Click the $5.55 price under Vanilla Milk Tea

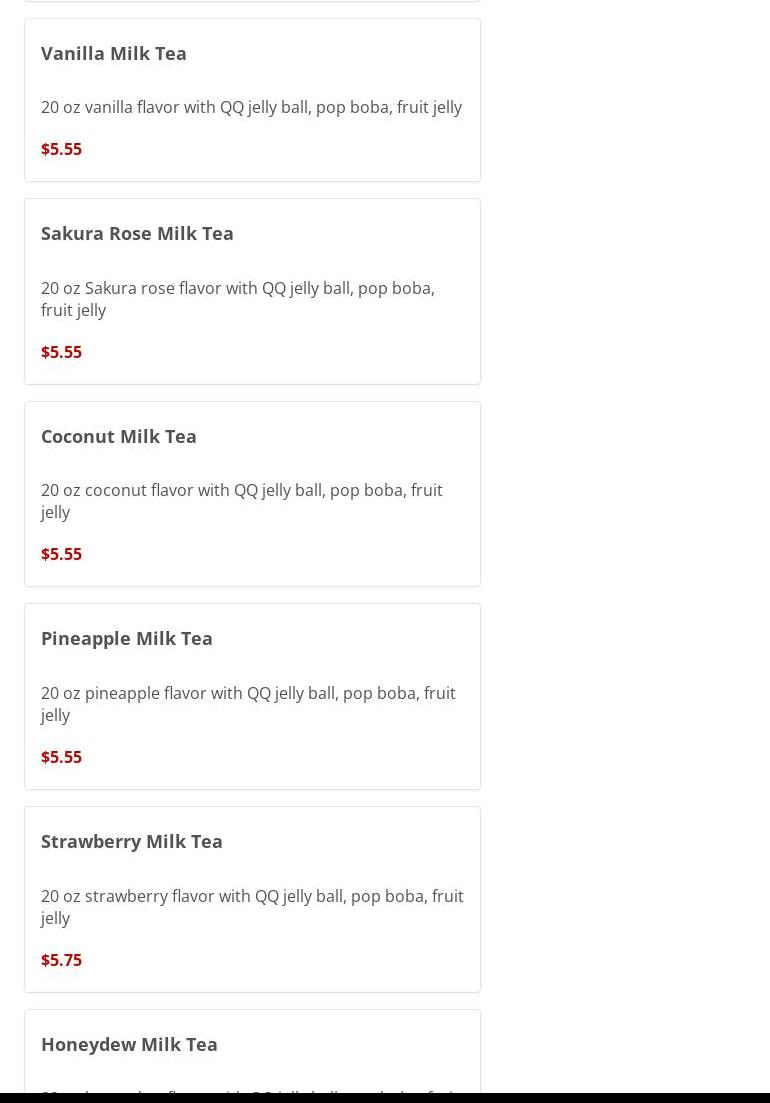coord(61,149)
